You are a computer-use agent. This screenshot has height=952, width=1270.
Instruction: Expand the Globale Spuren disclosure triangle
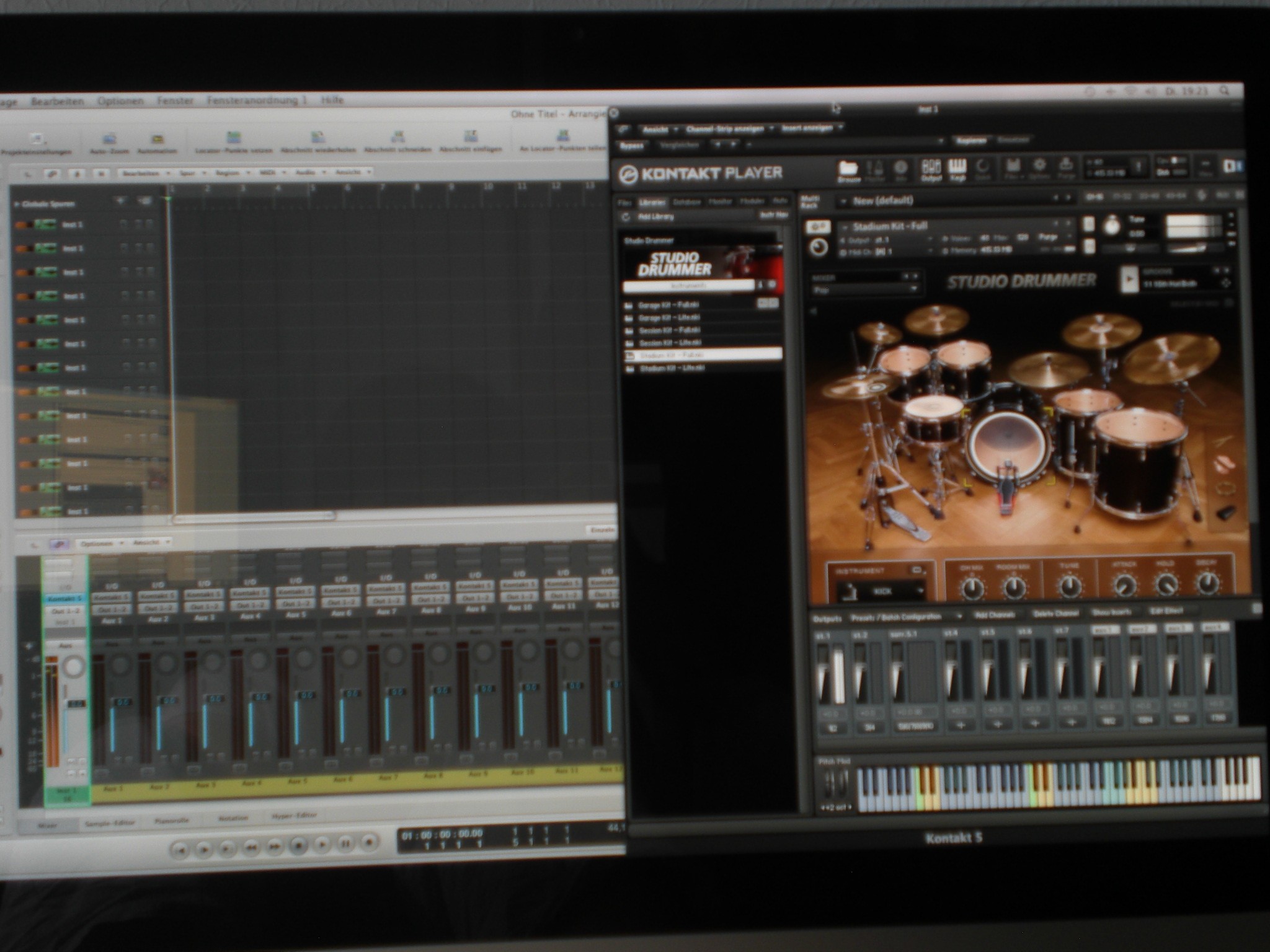coord(17,204)
